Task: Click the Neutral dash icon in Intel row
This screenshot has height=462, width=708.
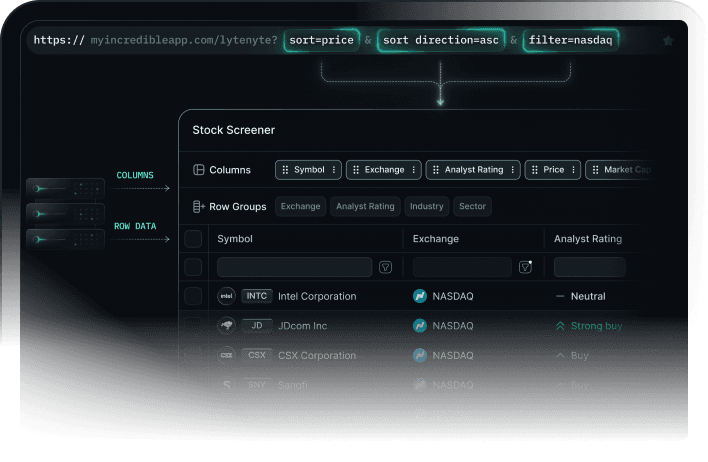Action: (560, 296)
